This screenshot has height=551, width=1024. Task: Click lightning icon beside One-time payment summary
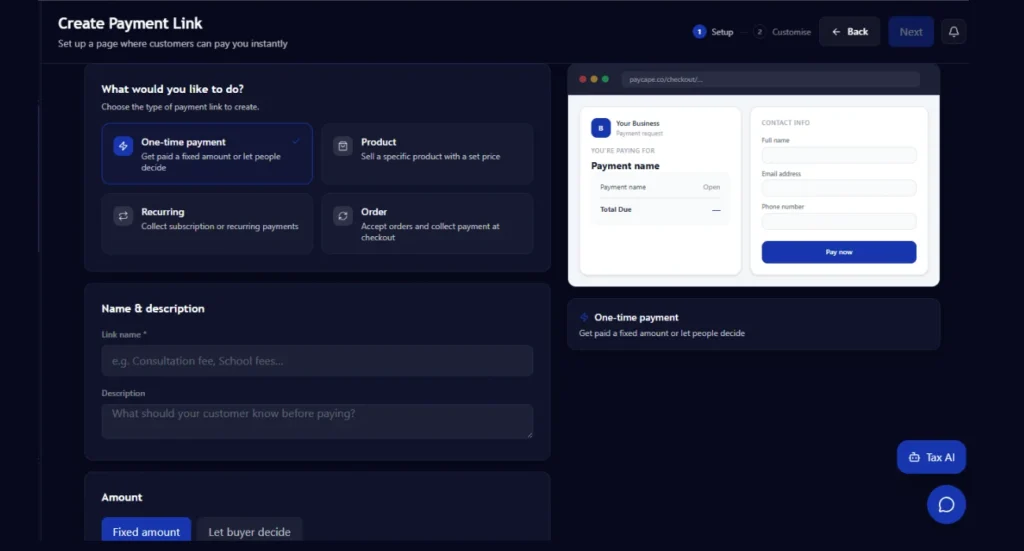(584, 317)
